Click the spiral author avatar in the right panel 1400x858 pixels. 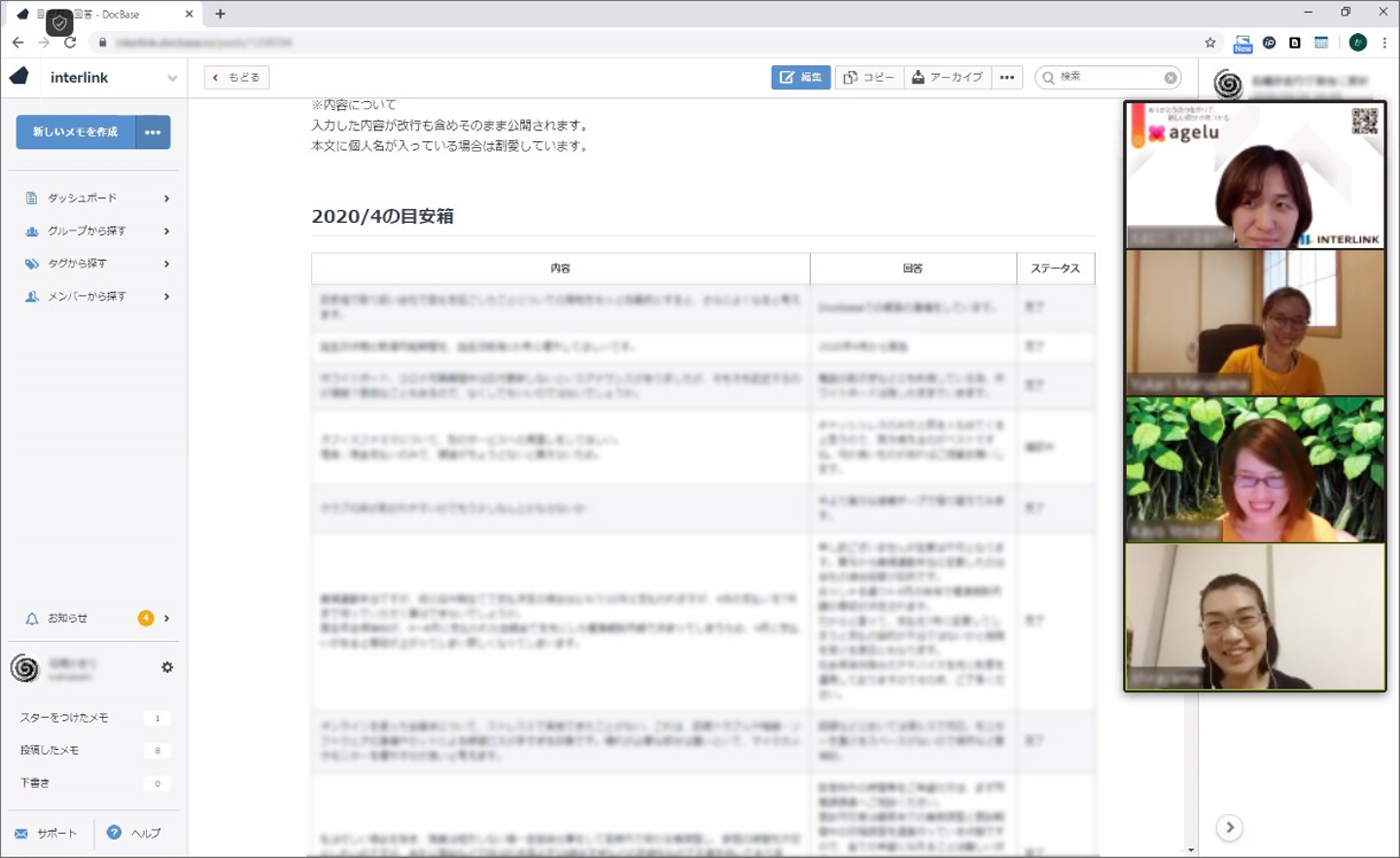tap(1228, 84)
